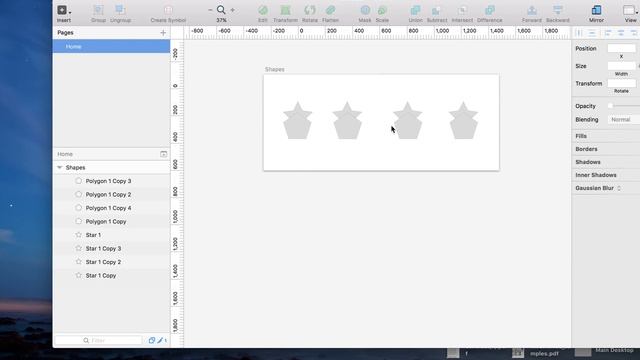Apply the Subtract boolean operation
640x360 pixels.
(x=437, y=10)
